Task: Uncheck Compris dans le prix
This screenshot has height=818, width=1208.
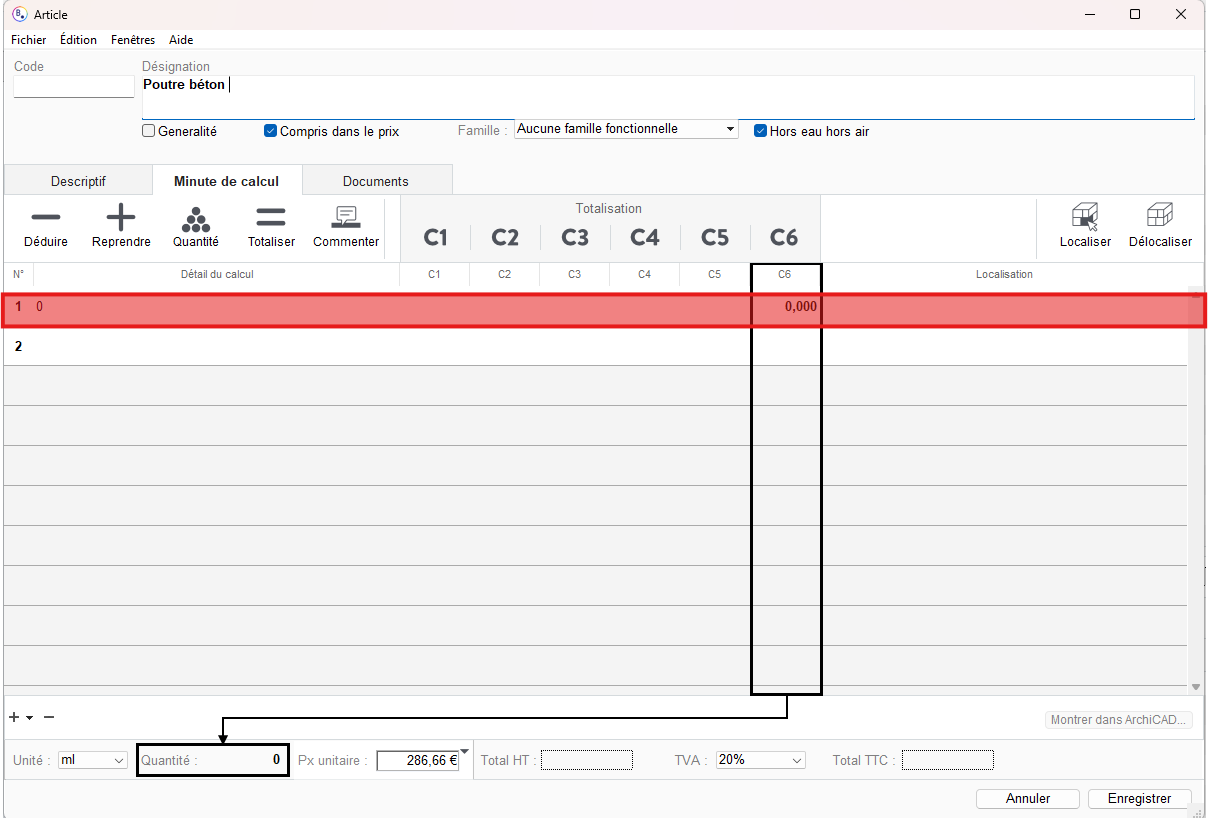Action: pos(270,131)
